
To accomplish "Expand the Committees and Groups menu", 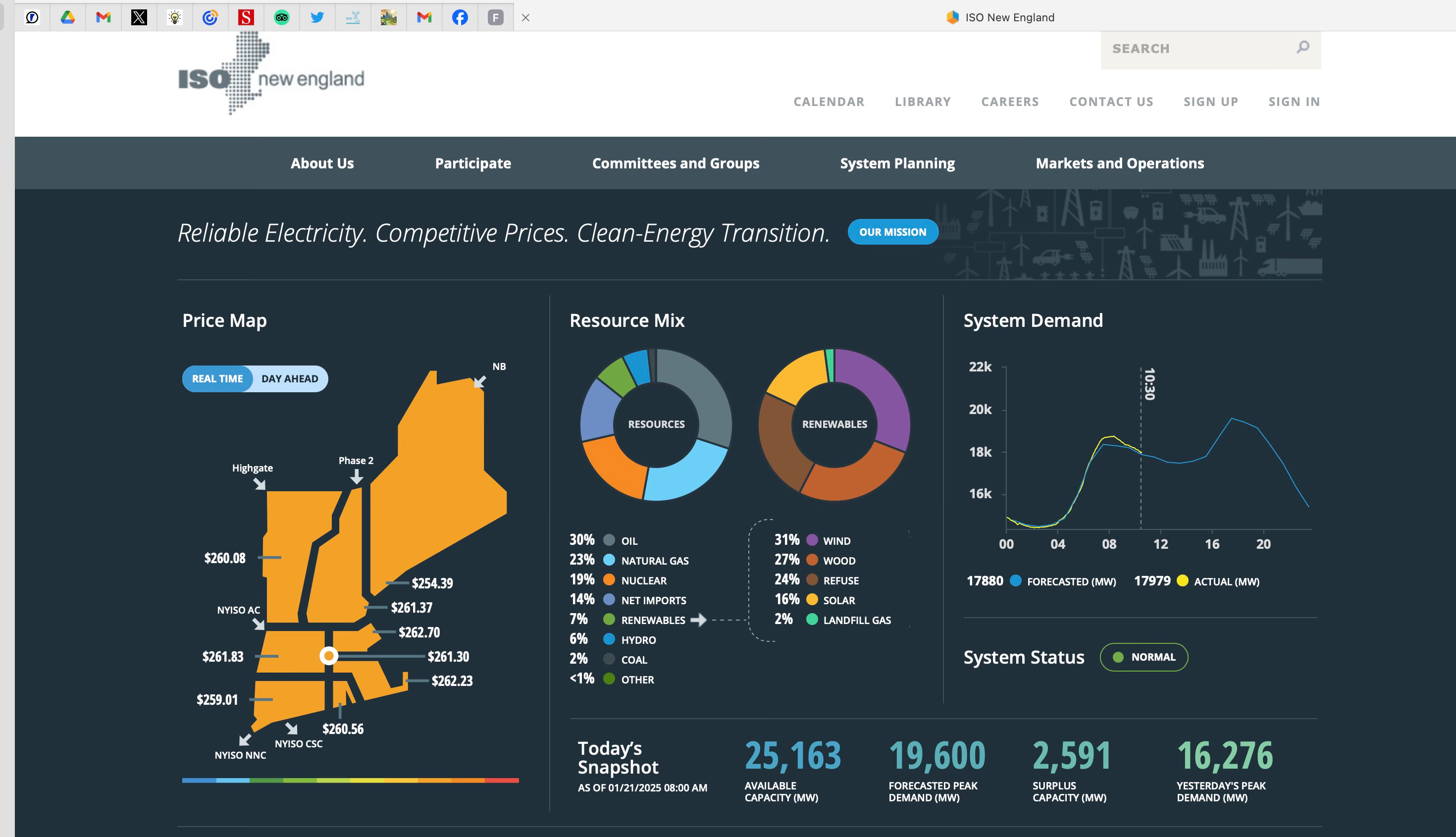I will click(x=676, y=163).
